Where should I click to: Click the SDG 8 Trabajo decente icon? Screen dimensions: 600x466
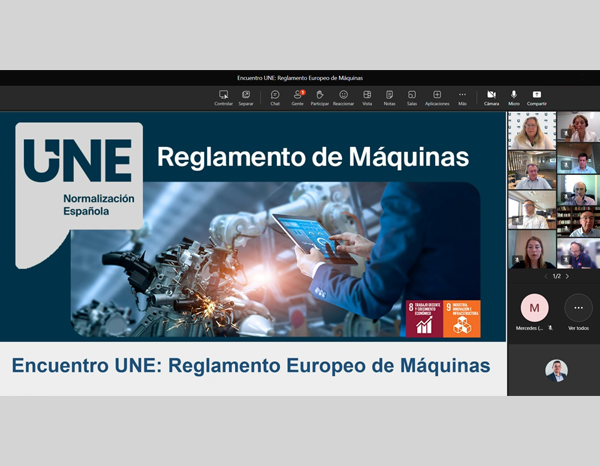click(x=424, y=319)
